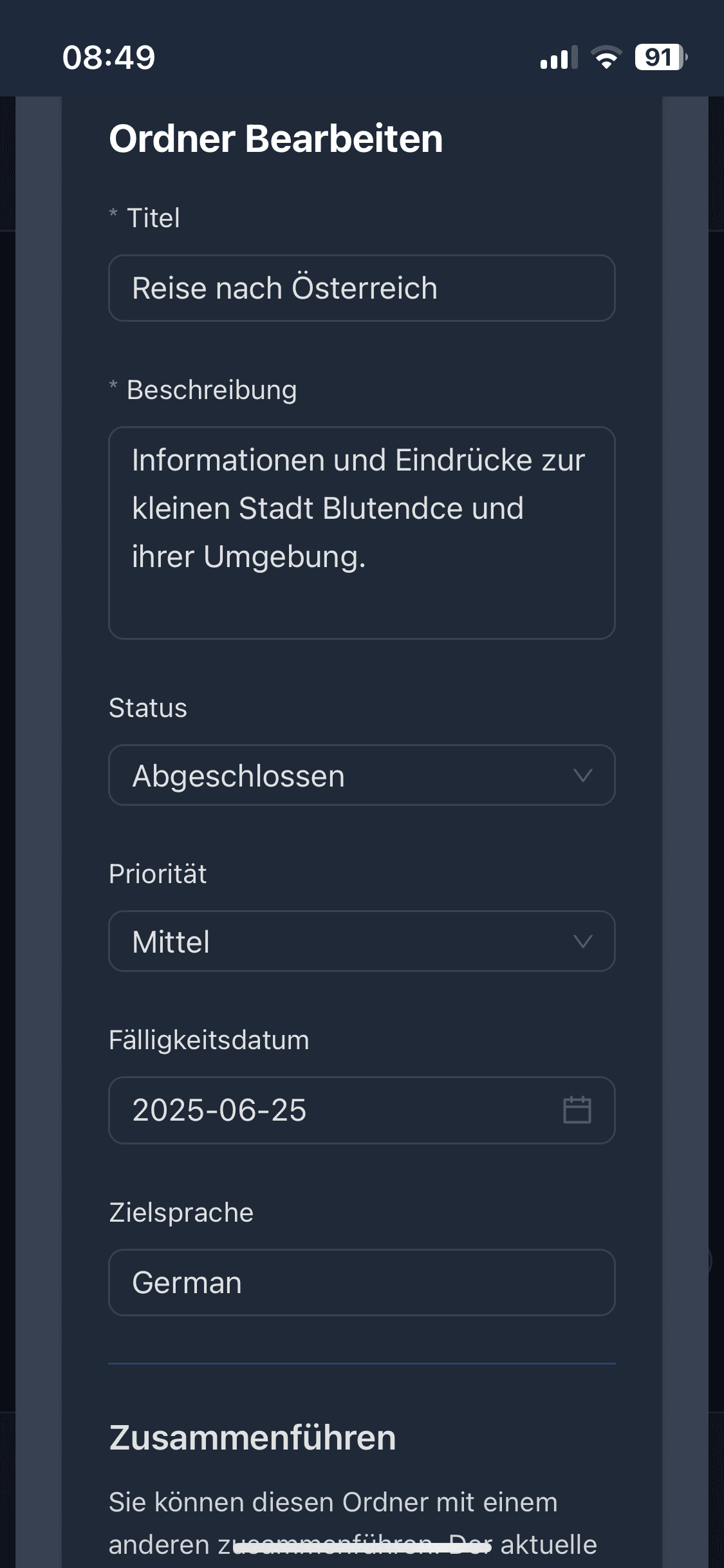Image resolution: width=724 pixels, height=1568 pixels.
Task: Click the chevron arrow in Priorität field
Action: click(582, 942)
